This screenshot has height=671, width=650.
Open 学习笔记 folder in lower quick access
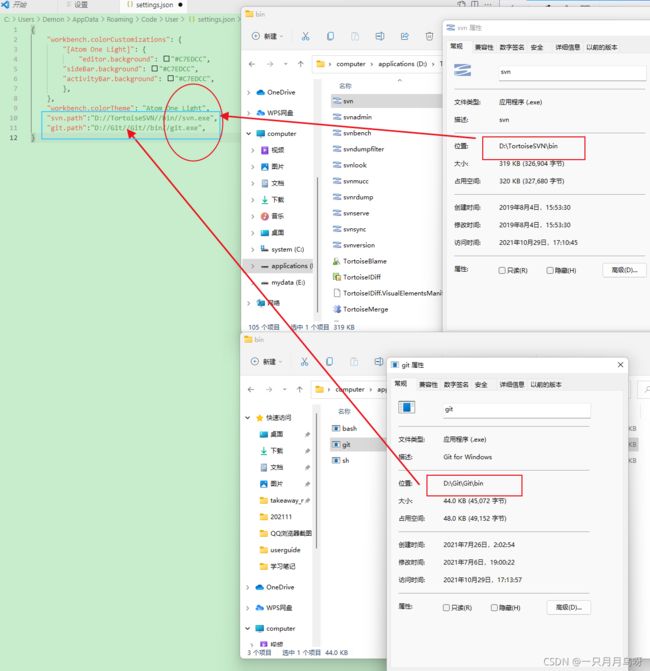(277, 567)
